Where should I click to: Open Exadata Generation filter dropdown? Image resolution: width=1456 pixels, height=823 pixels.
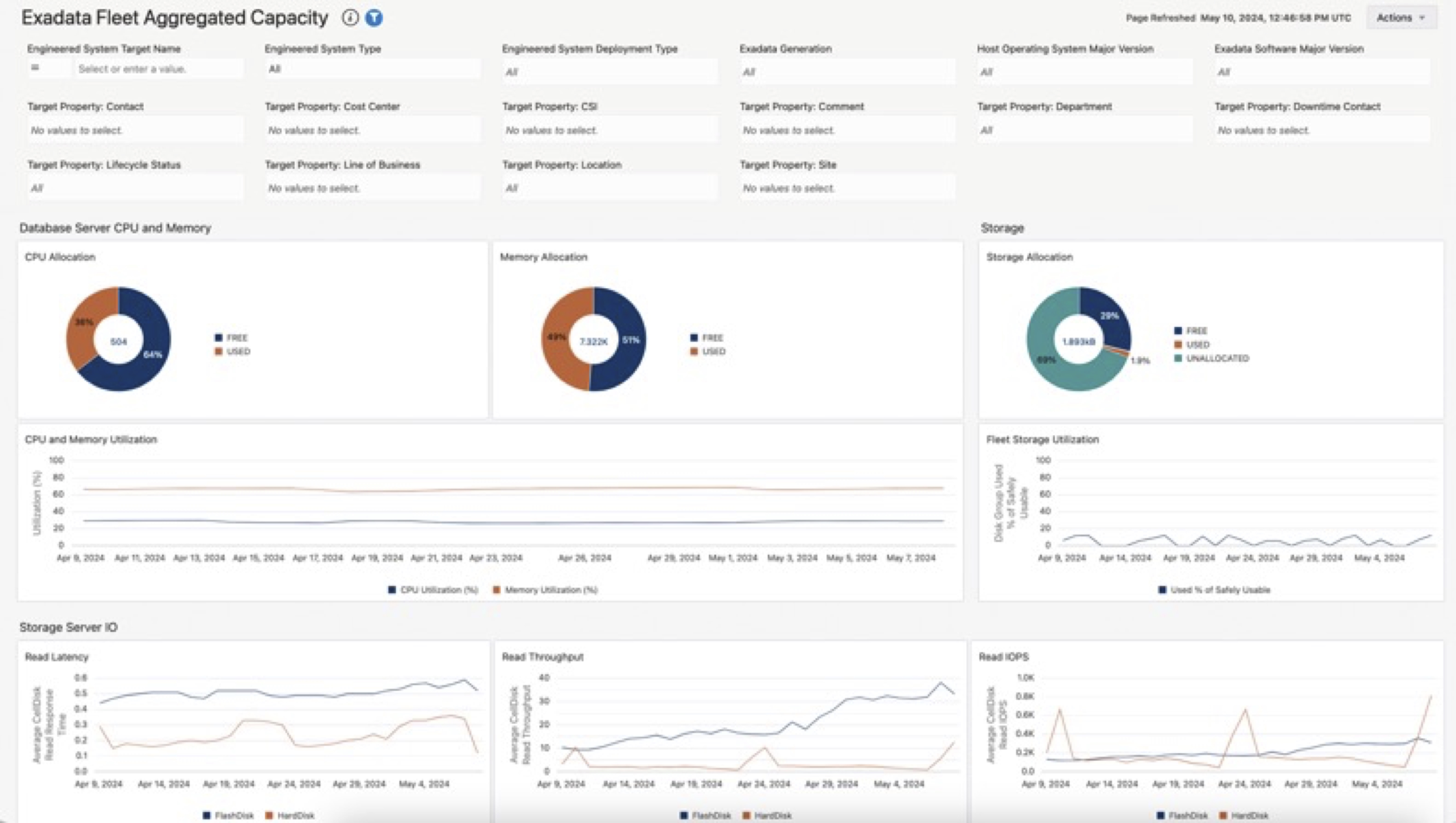pyautogui.click(x=847, y=72)
